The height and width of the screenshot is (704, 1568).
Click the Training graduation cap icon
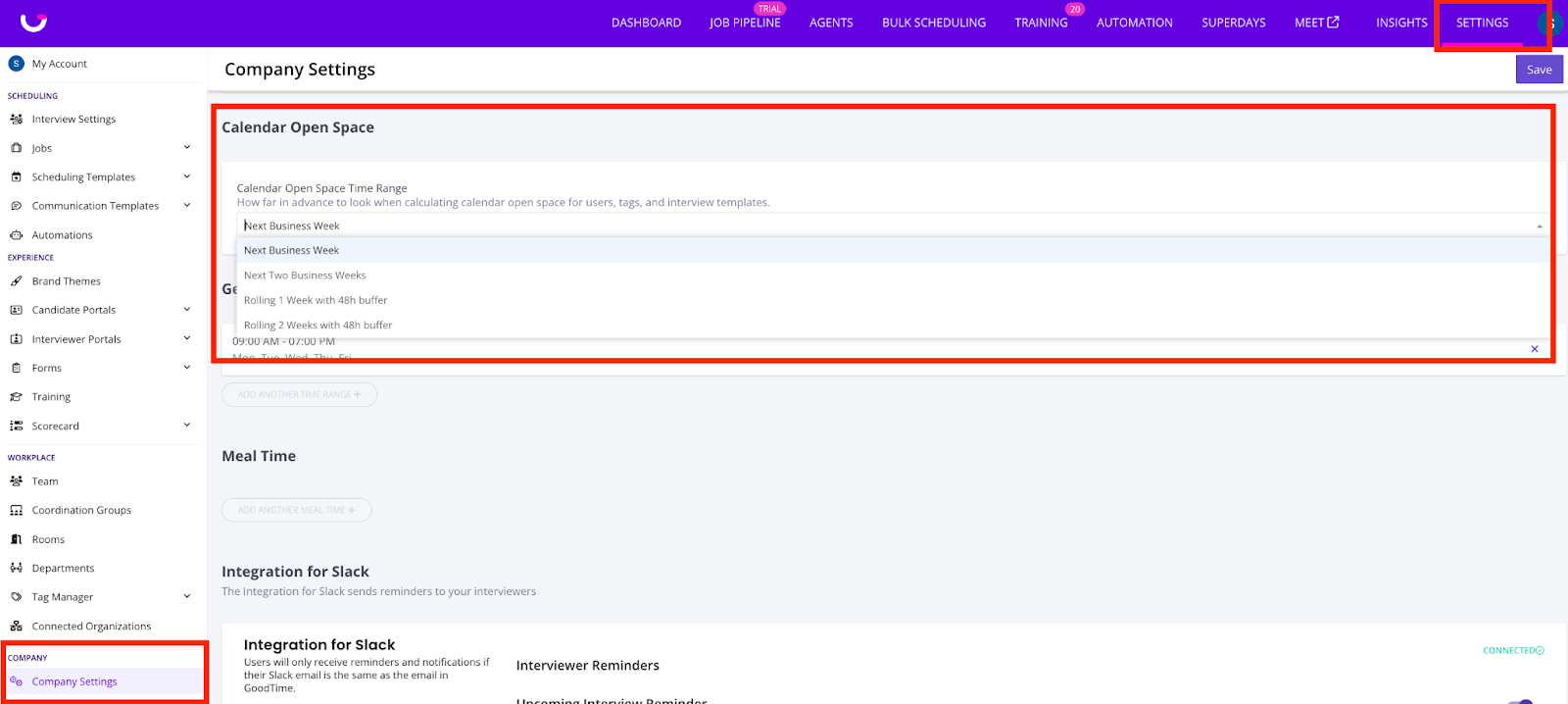(x=16, y=397)
